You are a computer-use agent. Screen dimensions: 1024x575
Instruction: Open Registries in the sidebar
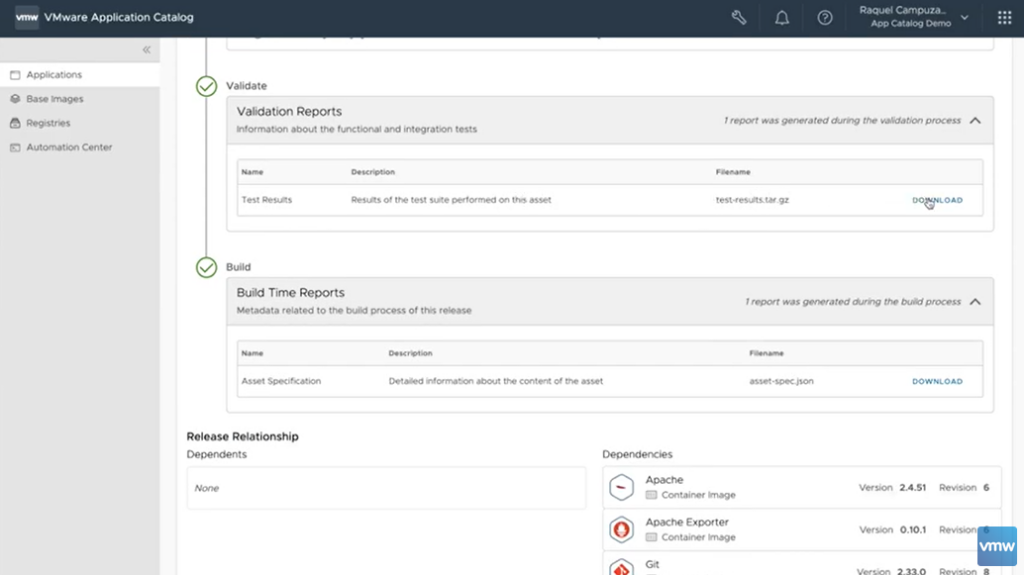pos(48,123)
